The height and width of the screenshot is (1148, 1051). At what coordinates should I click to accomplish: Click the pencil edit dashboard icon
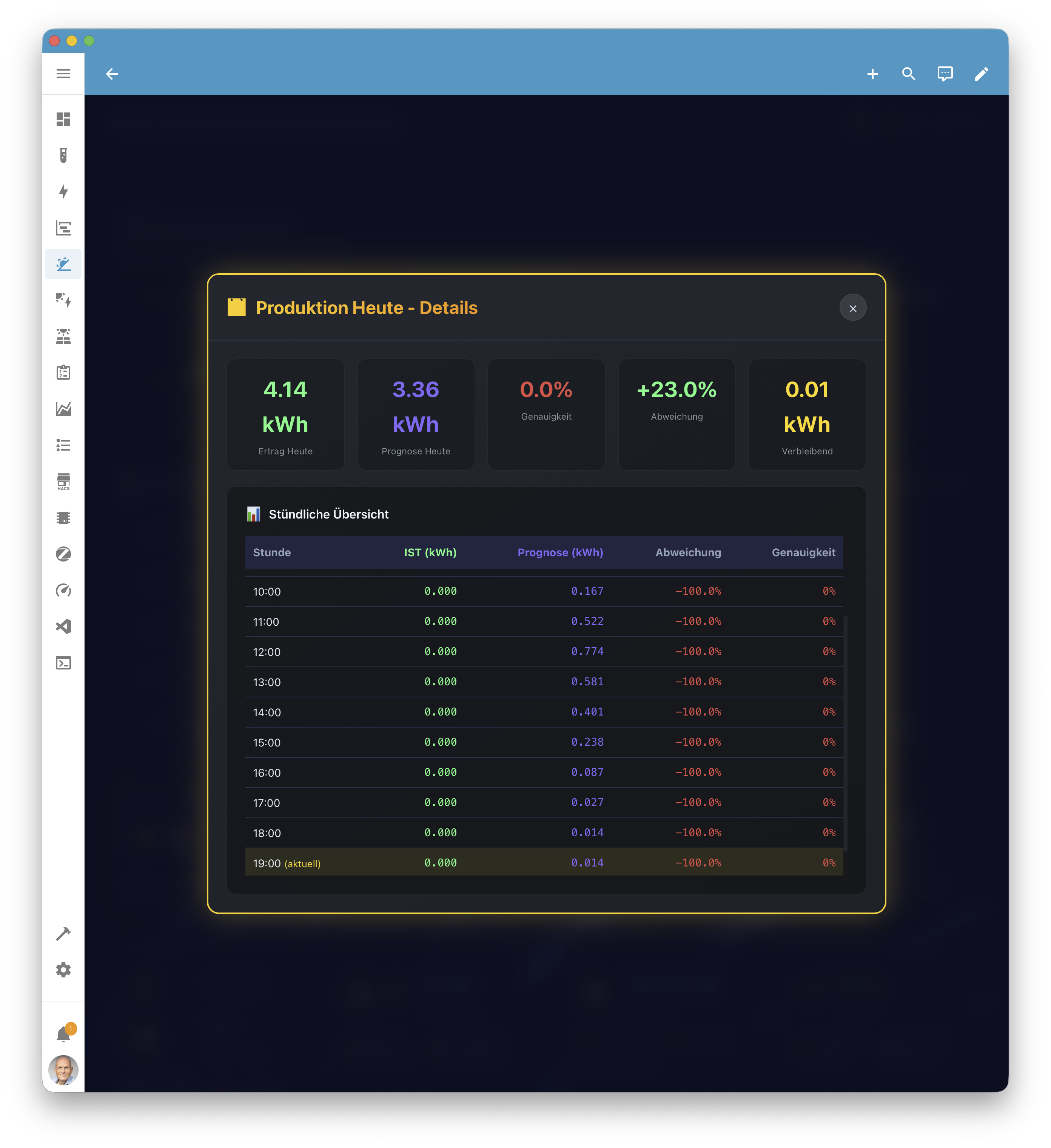pos(980,74)
